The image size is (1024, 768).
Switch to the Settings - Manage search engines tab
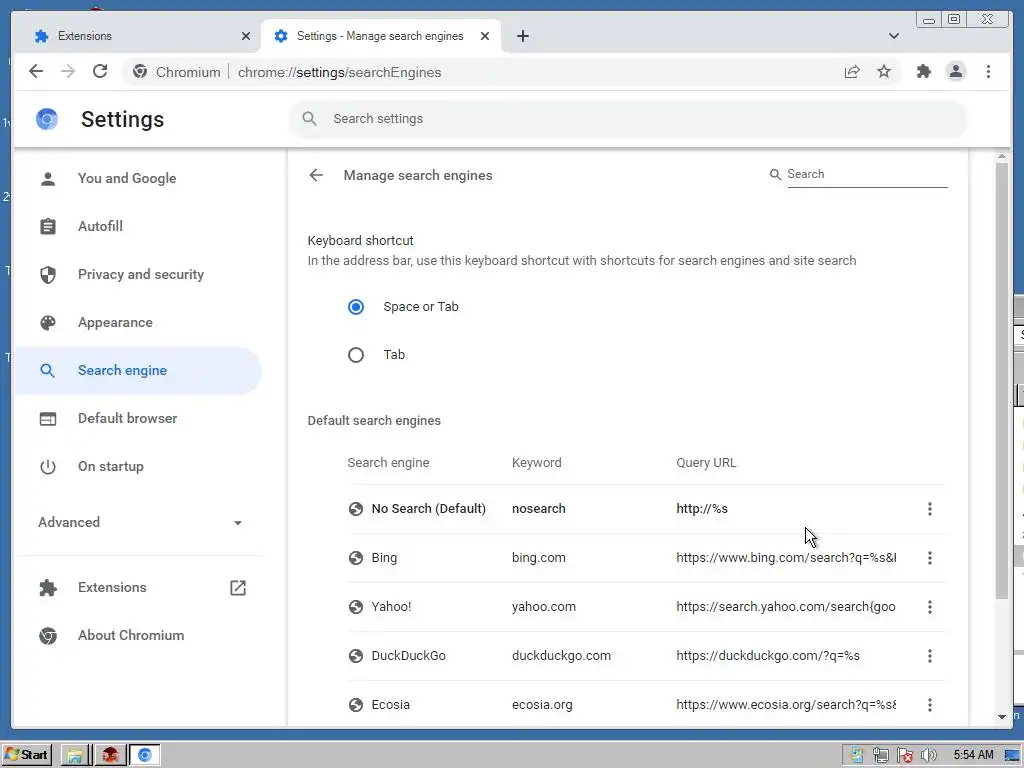tap(381, 36)
